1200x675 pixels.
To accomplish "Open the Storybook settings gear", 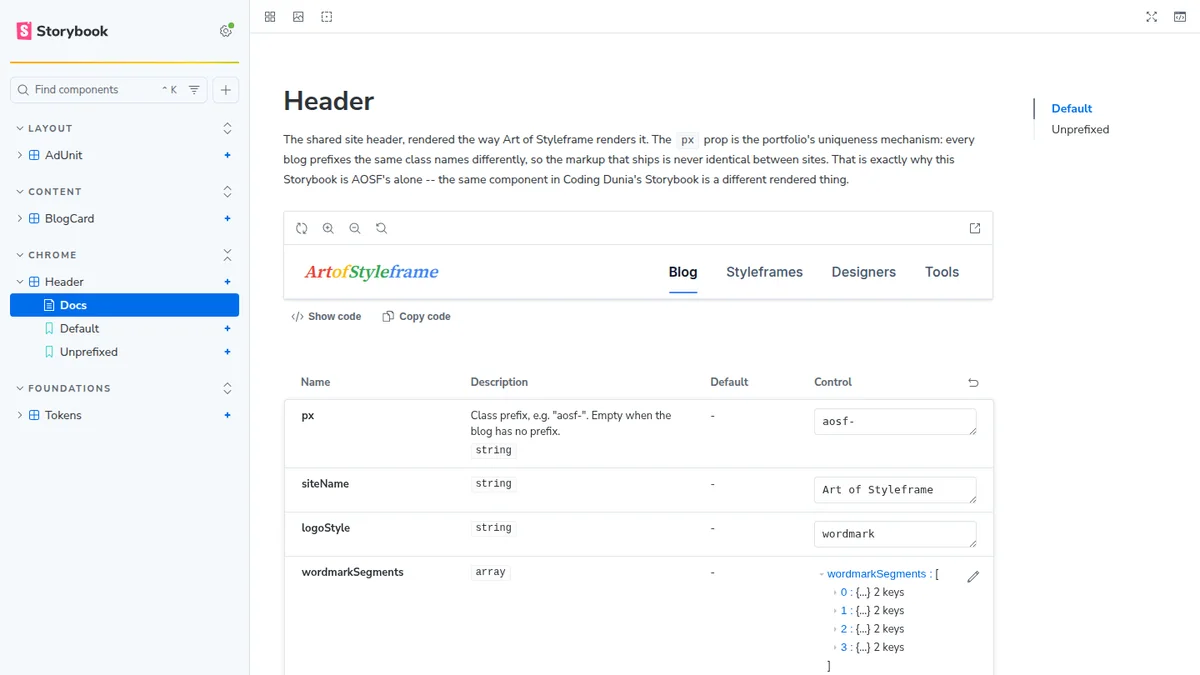I will click(226, 31).
